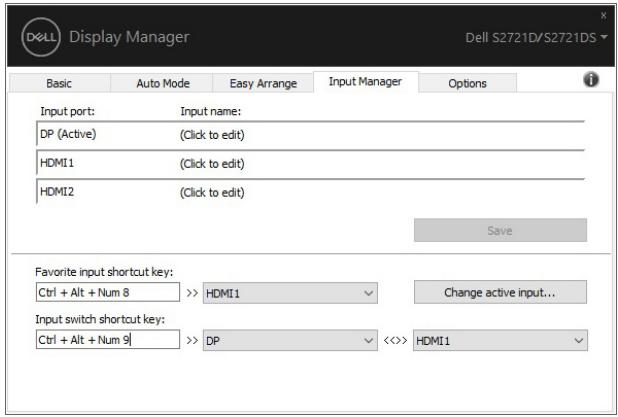Switch to the Basic tab

pos(59,83)
